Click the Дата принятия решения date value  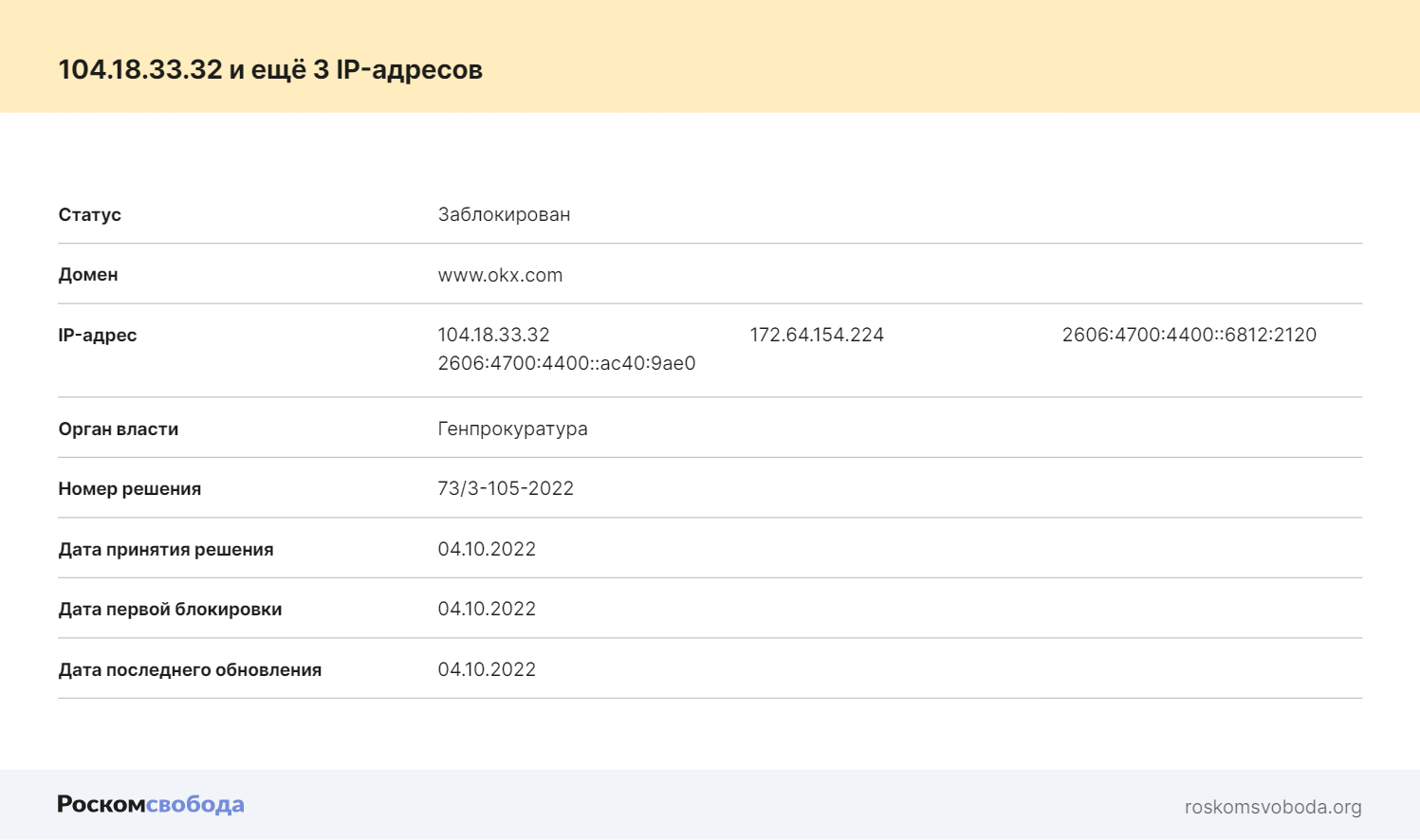487,549
